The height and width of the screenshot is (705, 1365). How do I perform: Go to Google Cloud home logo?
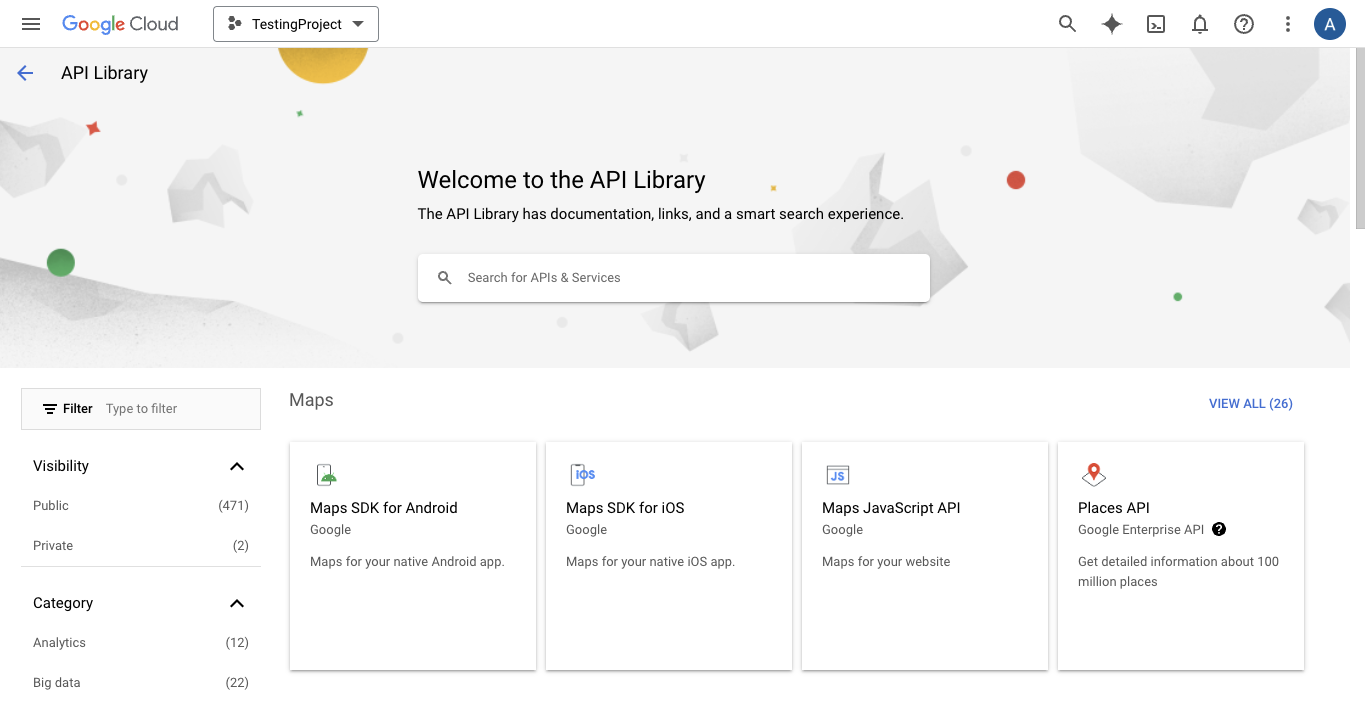pyautogui.click(x=120, y=24)
